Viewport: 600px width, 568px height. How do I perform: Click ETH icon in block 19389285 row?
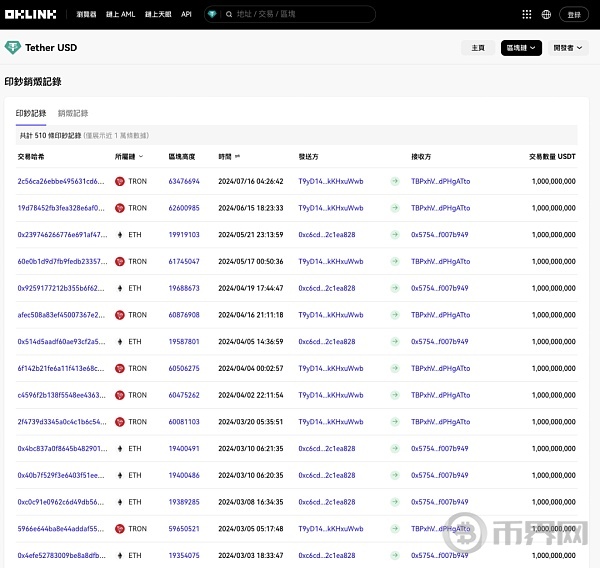[120, 502]
